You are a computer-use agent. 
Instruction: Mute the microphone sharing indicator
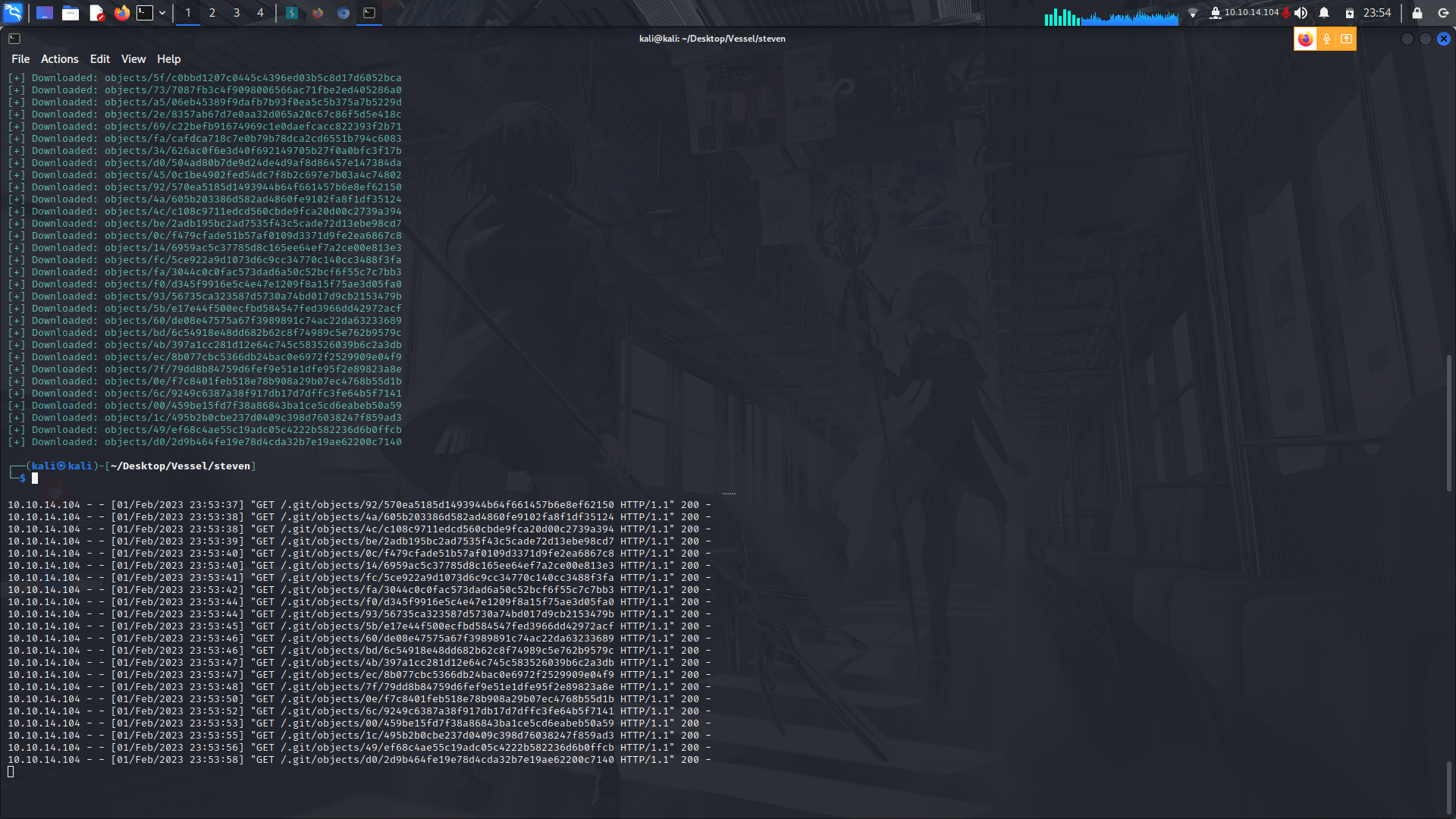1326,39
